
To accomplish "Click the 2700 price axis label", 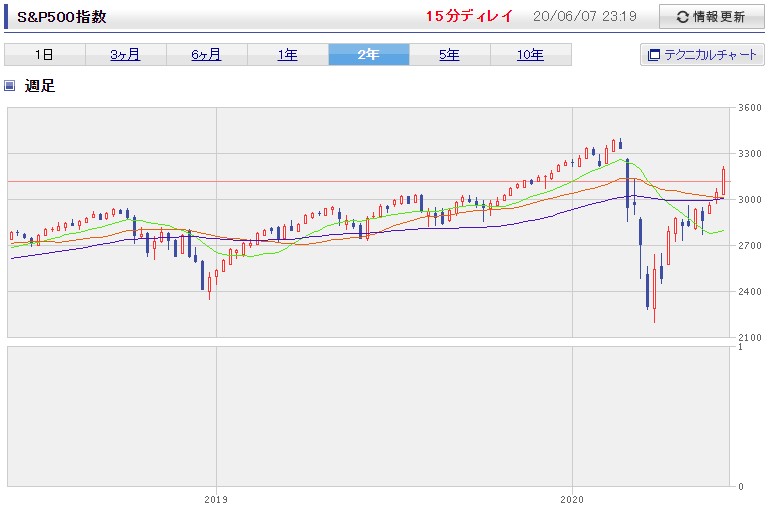I will pyautogui.click(x=750, y=246).
